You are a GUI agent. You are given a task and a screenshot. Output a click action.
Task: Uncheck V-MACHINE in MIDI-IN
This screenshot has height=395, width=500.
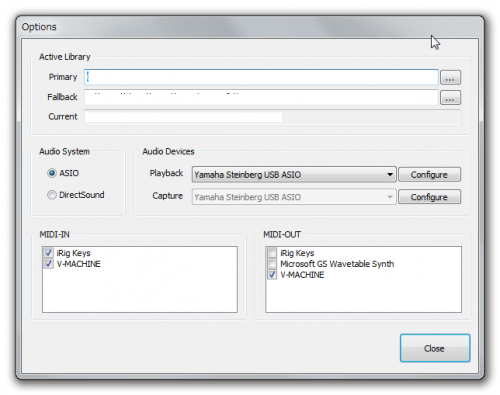pos(49,264)
